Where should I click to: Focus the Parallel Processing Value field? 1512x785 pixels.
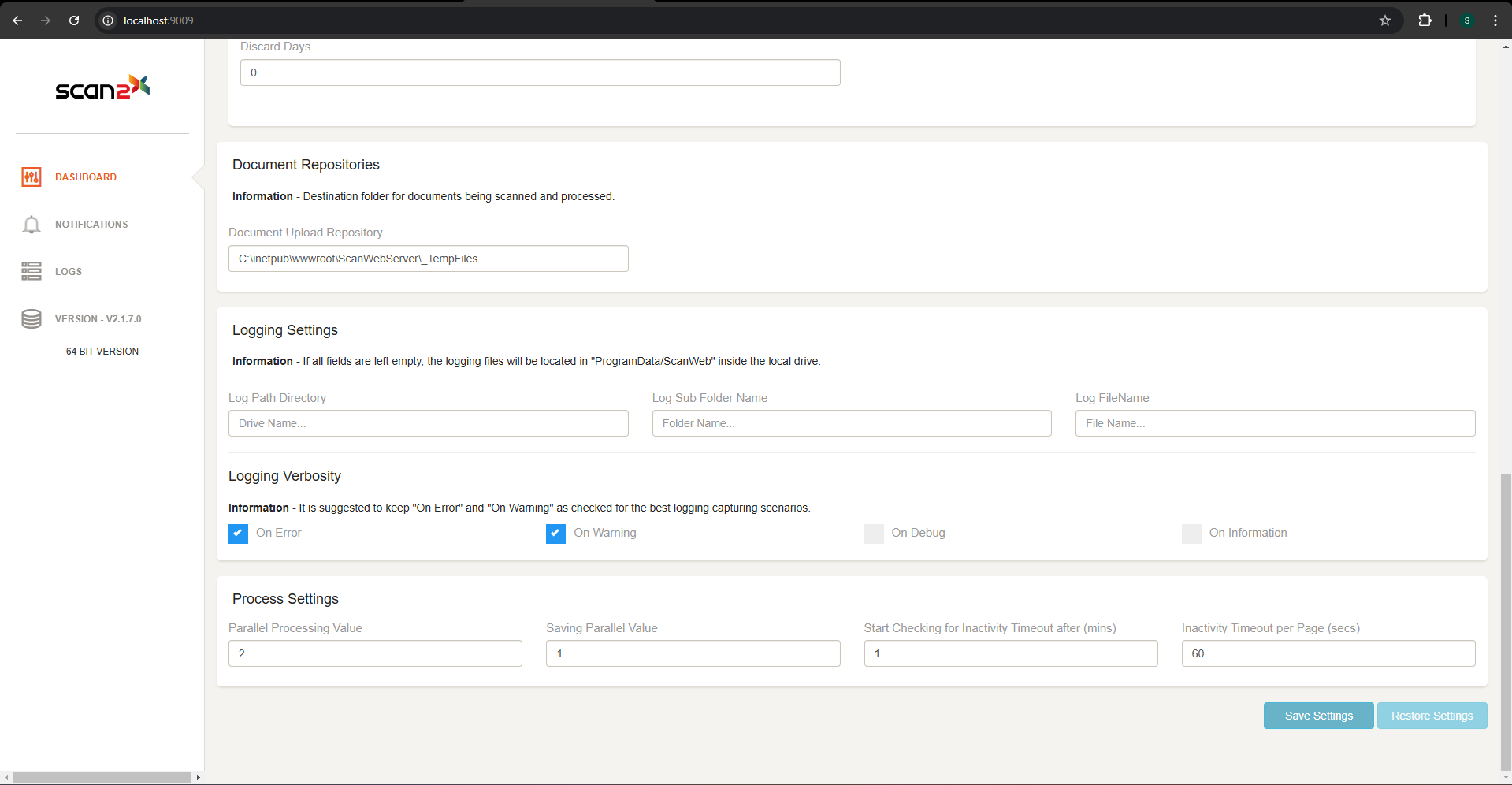375,653
